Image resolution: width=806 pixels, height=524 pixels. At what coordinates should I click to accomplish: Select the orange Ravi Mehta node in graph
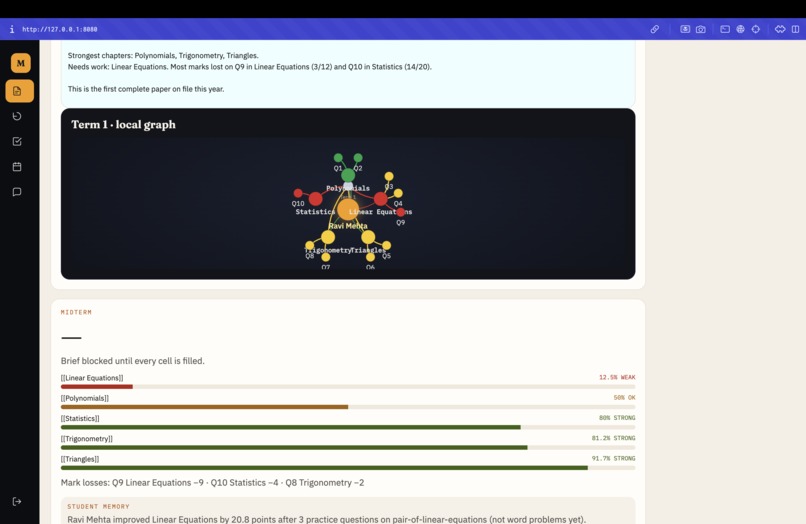pyautogui.click(x=348, y=210)
